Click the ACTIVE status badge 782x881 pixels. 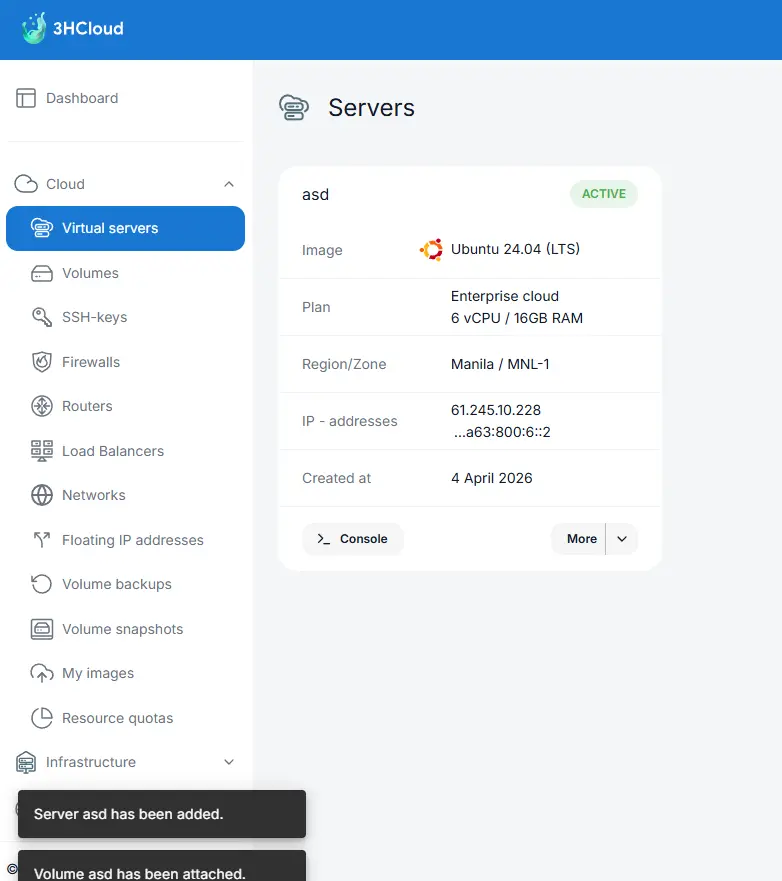[603, 194]
